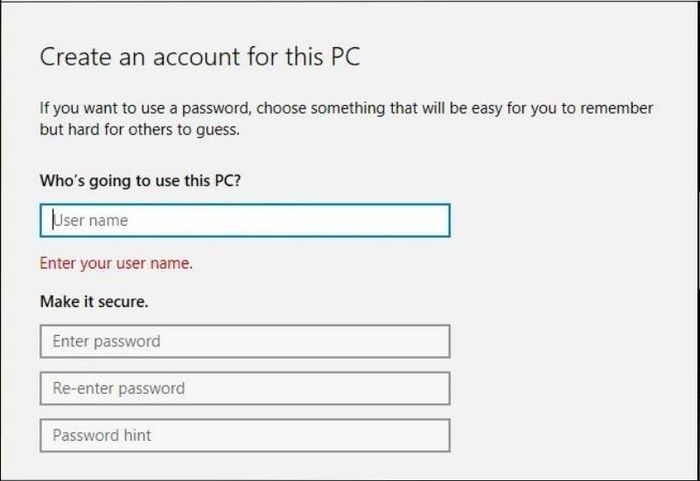Image resolution: width=700 pixels, height=481 pixels.
Task: Click the 'If you want to use a password' text line
Action: tap(346, 109)
